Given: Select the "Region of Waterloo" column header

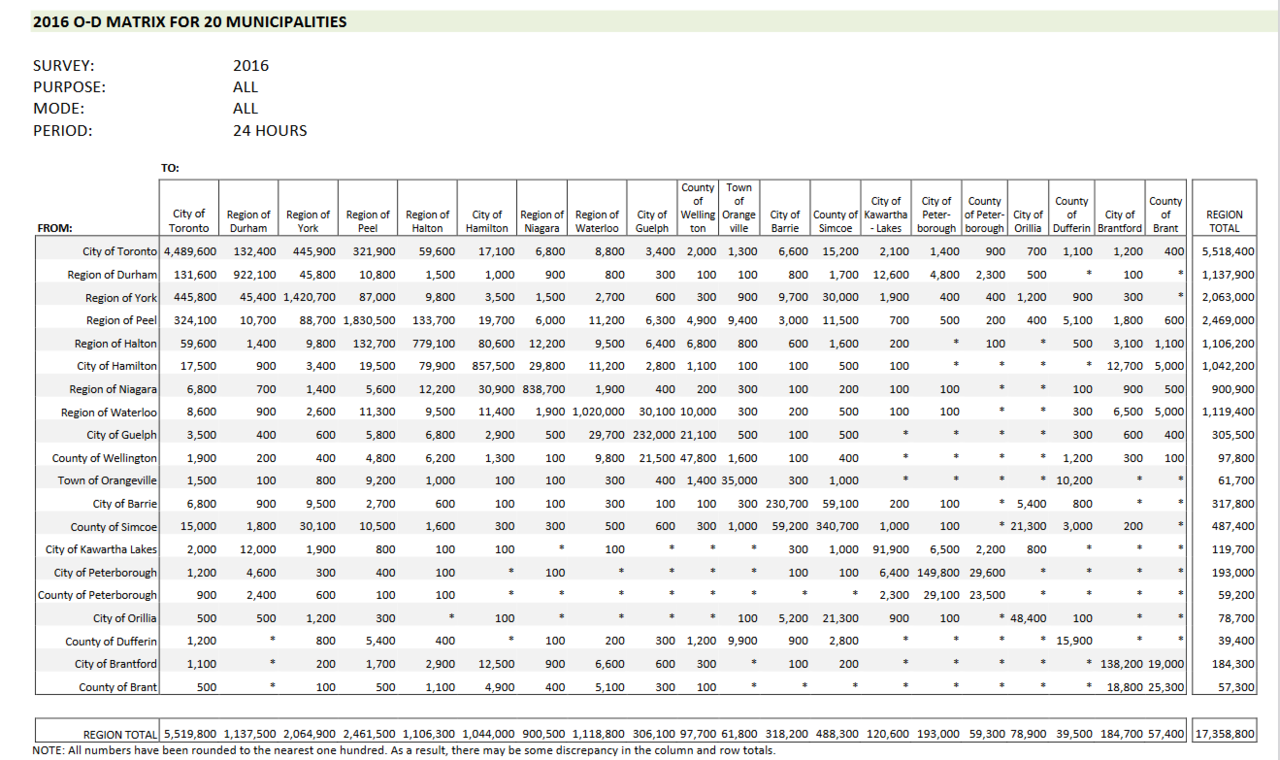Looking at the screenshot, I should coord(597,221).
